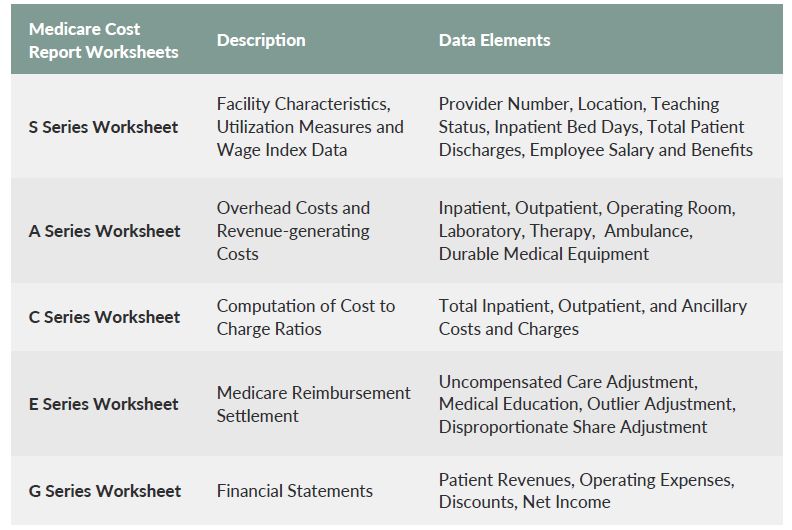Click the C Series Worksheet row label
Image resolution: width=792 pixels, height=530 pixels.
pos(105,317)
